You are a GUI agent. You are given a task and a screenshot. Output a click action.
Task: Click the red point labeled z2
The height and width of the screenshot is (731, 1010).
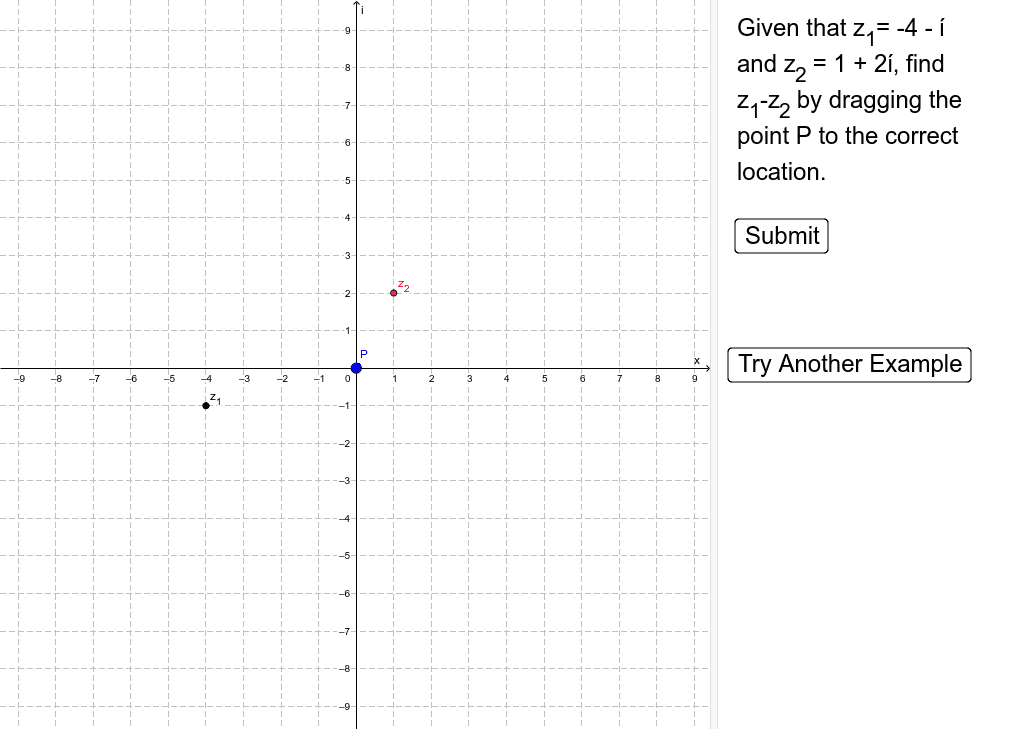tap(393, 293)
